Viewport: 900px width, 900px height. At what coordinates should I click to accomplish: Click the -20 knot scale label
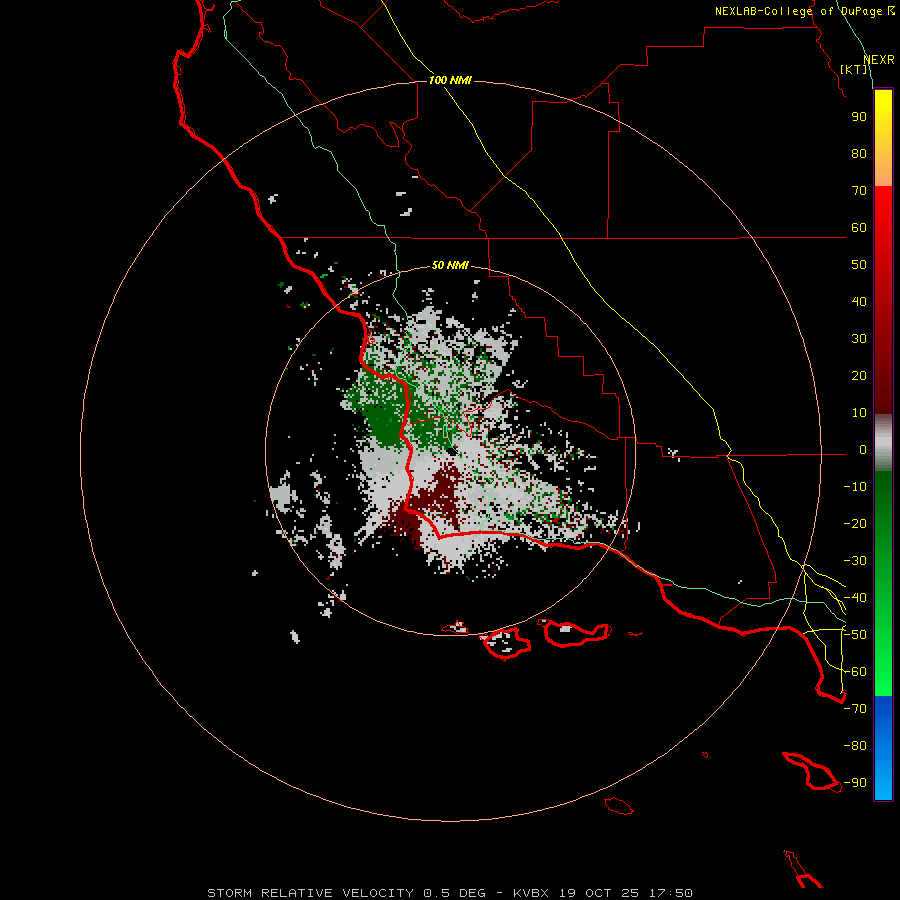[855, 523]
